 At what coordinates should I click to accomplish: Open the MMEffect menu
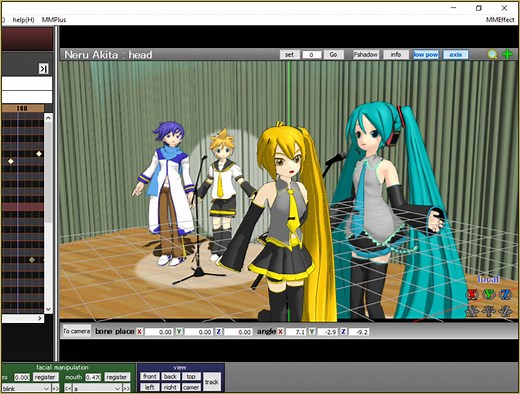coord(500,20)
